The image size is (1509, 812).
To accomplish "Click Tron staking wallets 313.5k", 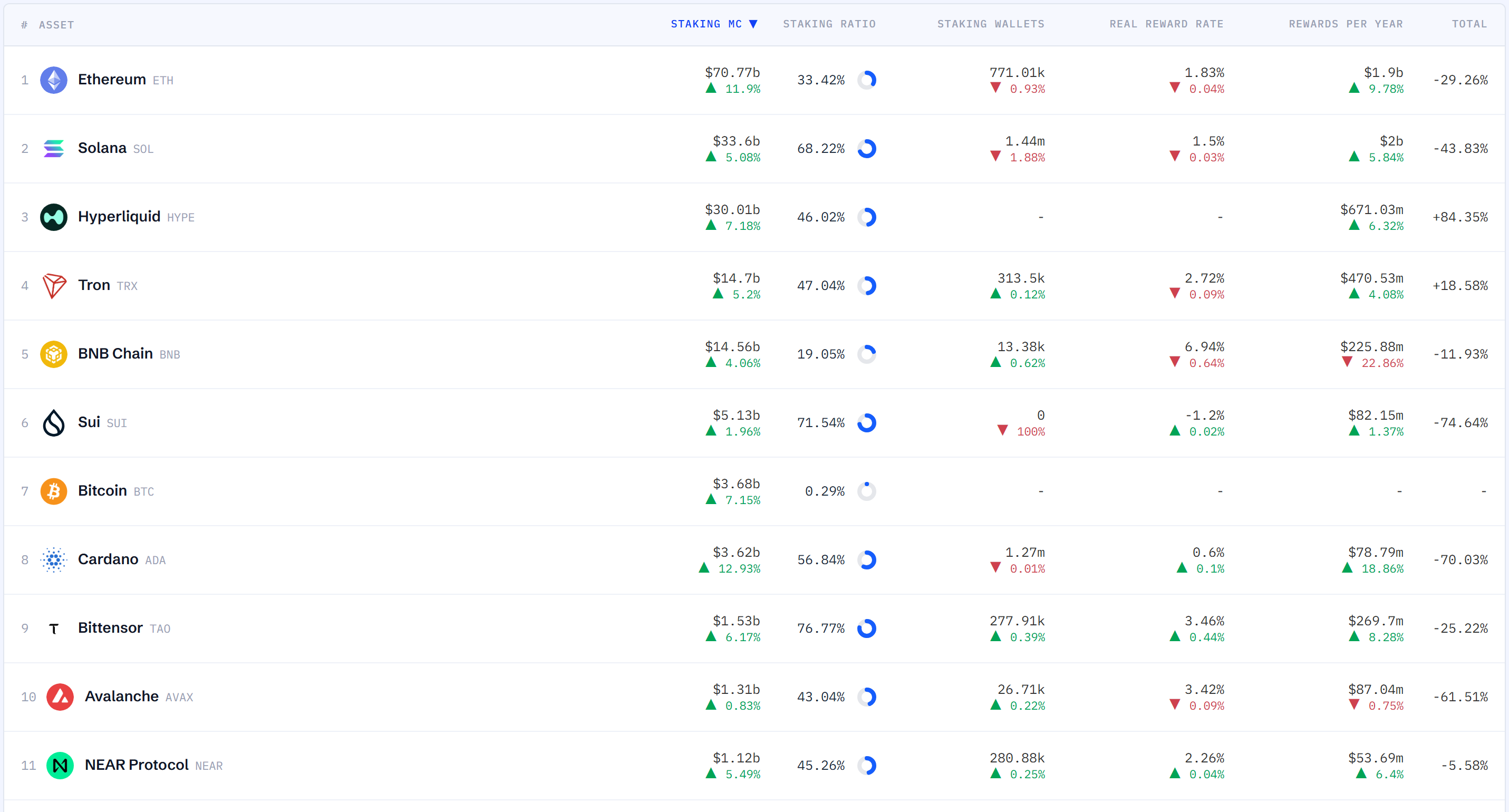I will (1021, 278).
